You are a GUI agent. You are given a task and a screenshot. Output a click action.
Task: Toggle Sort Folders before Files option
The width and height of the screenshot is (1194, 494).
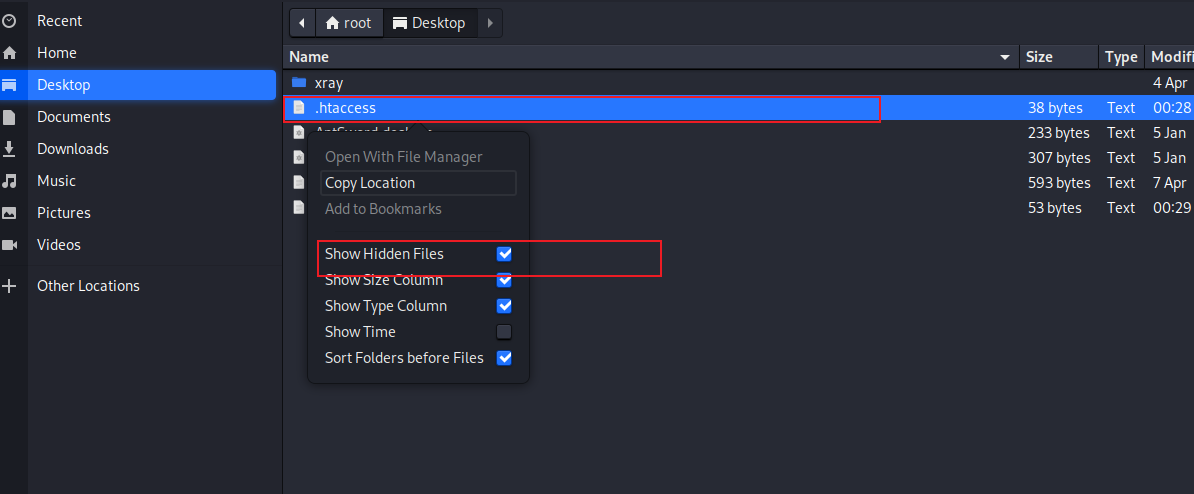pyautogui.click(x=504, y=358)
